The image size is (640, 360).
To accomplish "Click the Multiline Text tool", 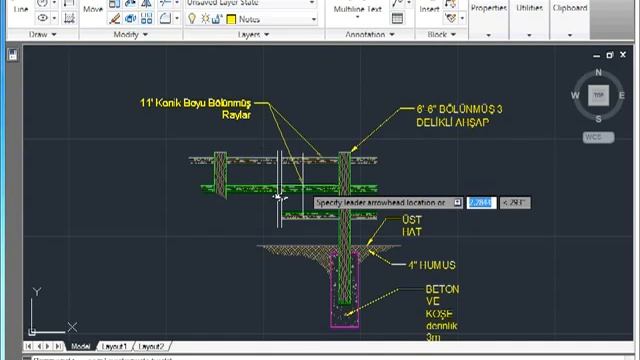I will coord(358,9).
